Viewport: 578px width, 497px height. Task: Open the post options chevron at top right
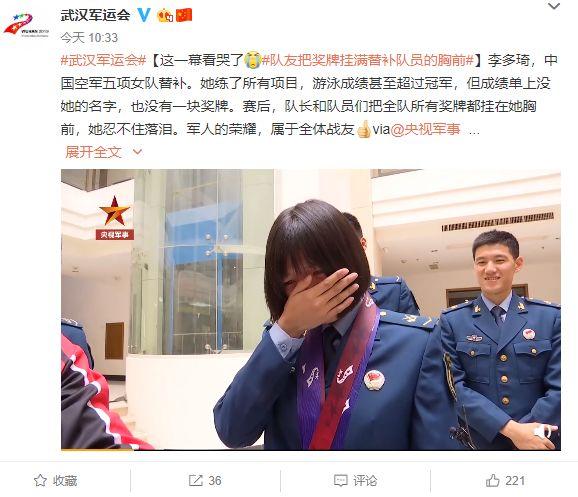click(554, 7)
